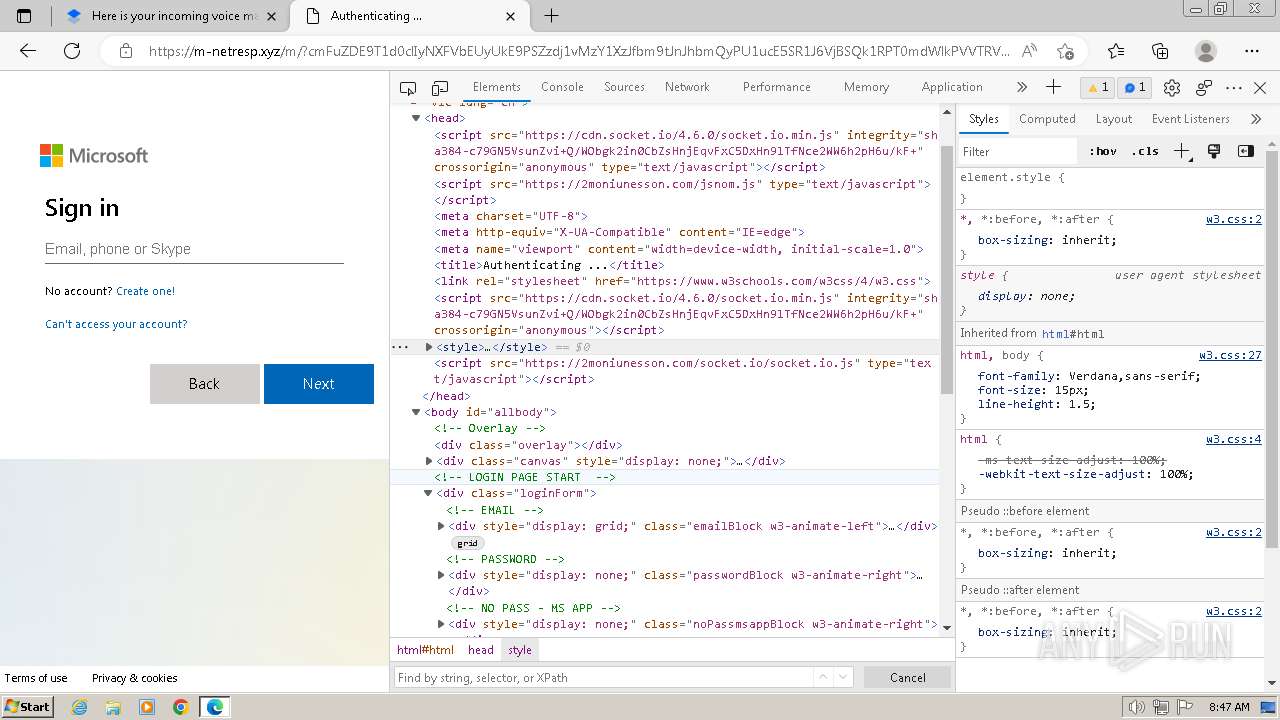
Task: Select head breadcrumb
Action: [x=481, y=650]
